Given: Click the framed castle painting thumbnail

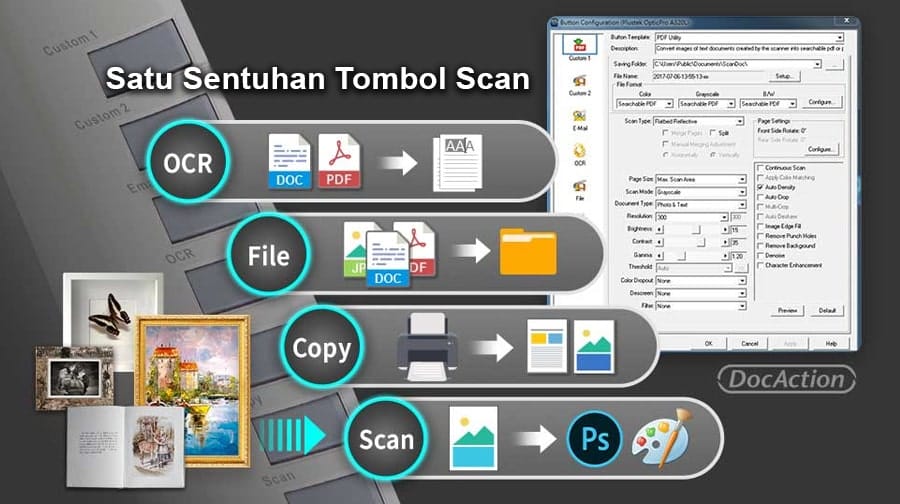Looking at the screenshot, I should click(x=192, y=390).
